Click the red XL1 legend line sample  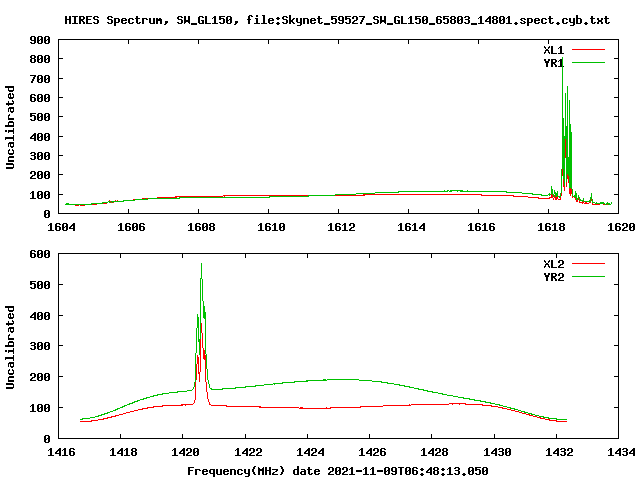[588, 50]
